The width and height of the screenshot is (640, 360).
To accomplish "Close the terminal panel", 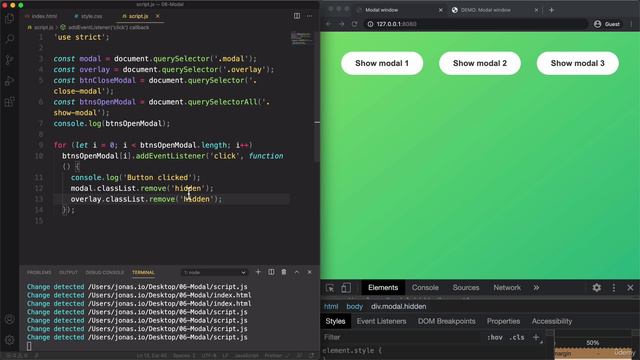I will click(309, 272).
